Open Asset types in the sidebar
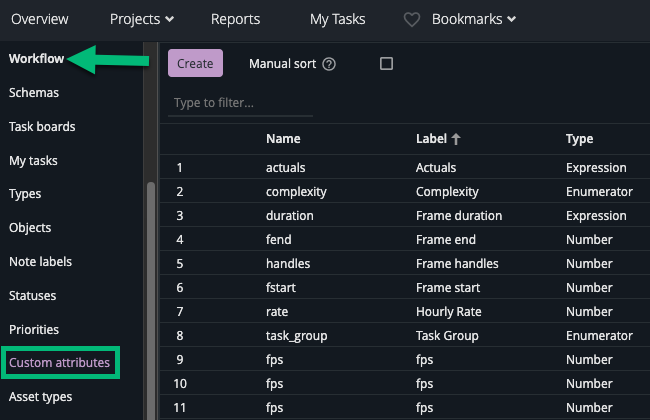This screenshot has width=650, height=420. (x=41, y=397)
